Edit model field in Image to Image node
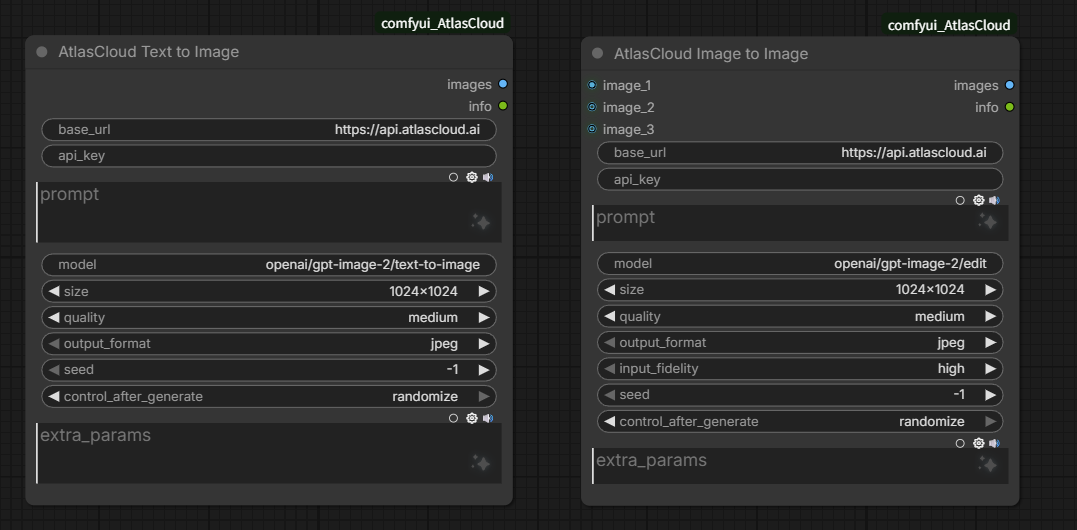1077x530 pixels. (x=800, y=263)
